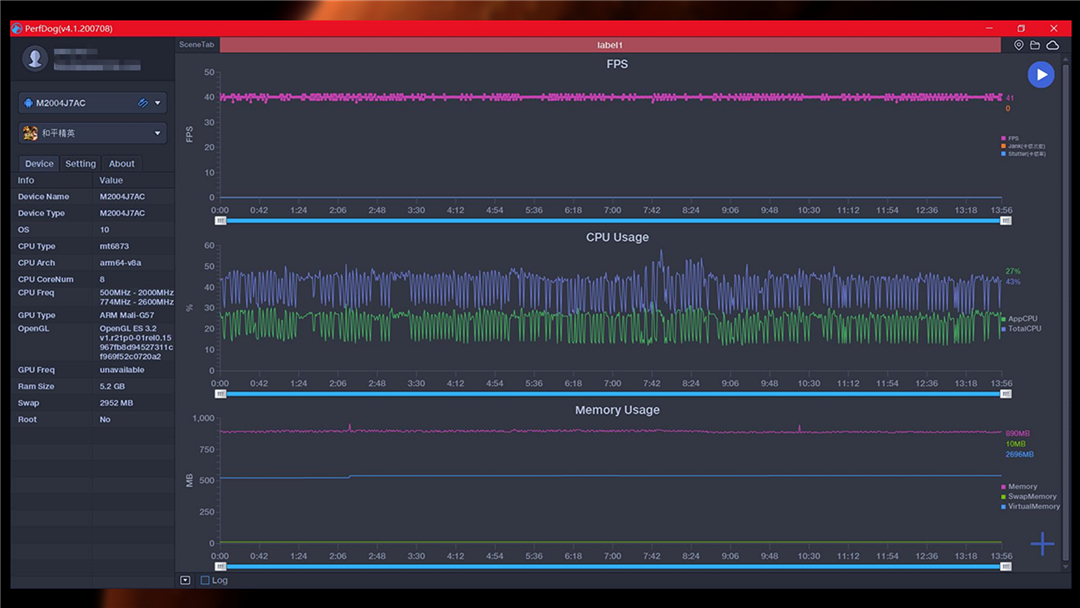Click the FPS chart left range slider handle
This screenshot has height=608, width=1080.
224,221
